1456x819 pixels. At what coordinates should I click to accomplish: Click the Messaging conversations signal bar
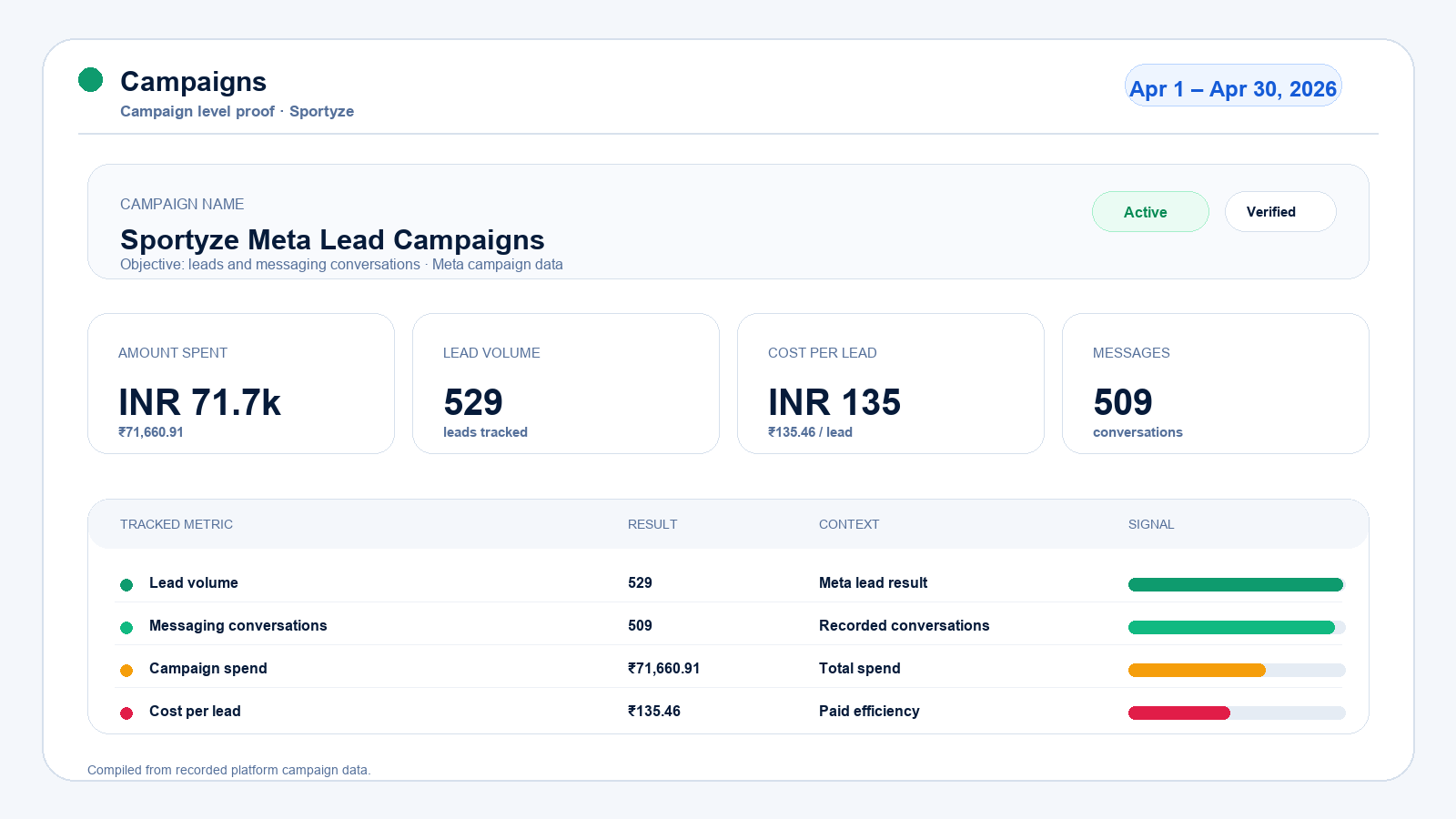(x=1237, y=628)
